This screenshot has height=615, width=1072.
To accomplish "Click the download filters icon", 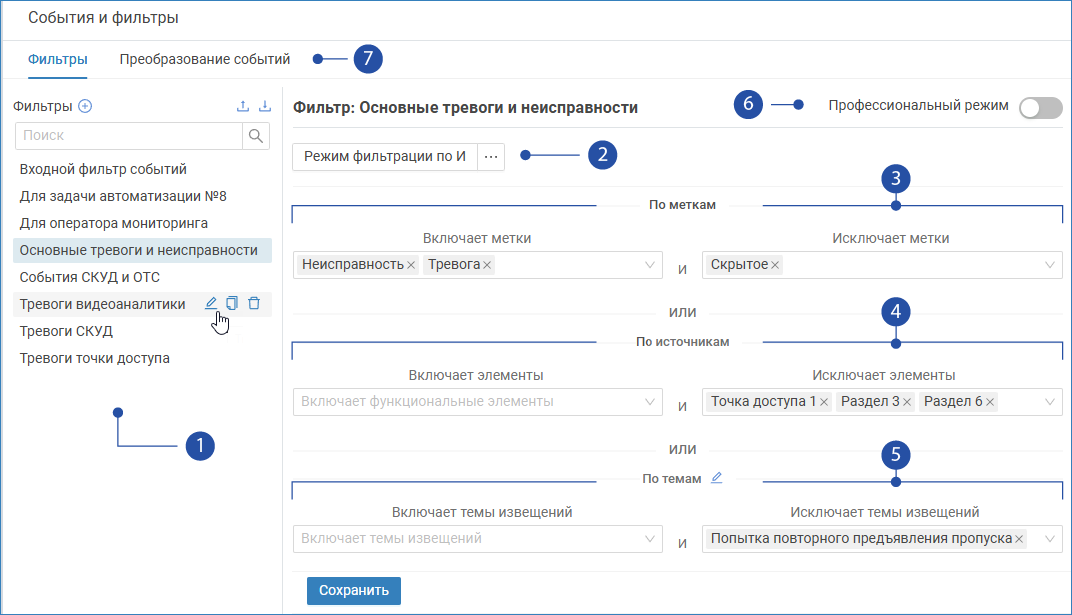I will click(x=265, y=107).
